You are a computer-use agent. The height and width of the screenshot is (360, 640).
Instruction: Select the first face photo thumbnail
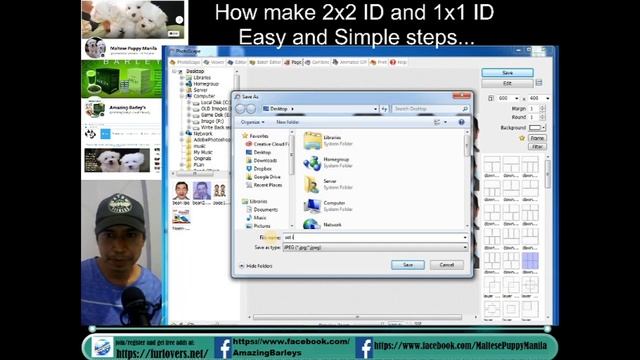[x=181, y=191]
